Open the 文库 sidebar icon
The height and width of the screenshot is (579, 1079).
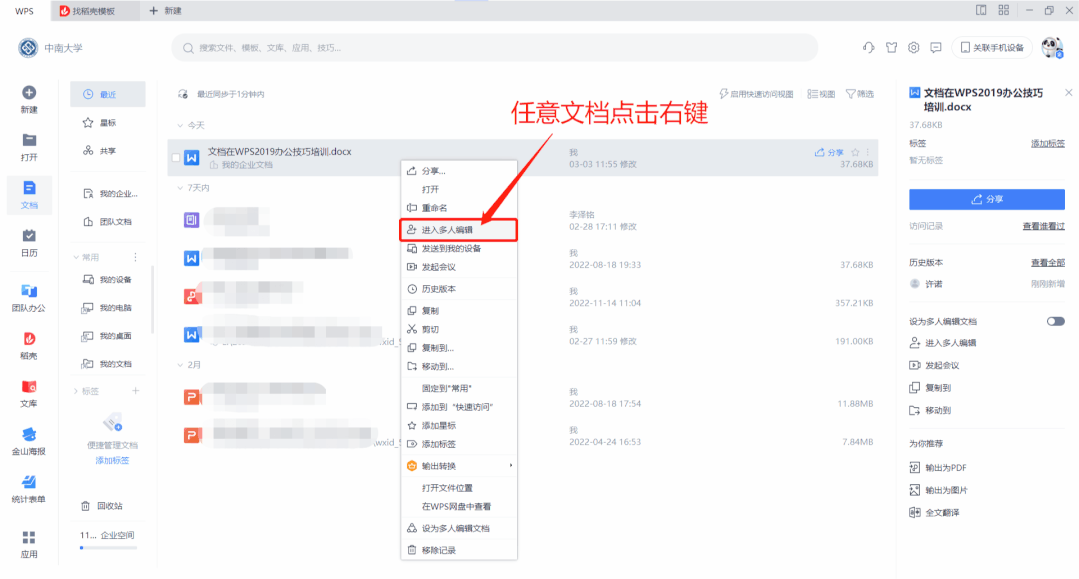[29, 387]
